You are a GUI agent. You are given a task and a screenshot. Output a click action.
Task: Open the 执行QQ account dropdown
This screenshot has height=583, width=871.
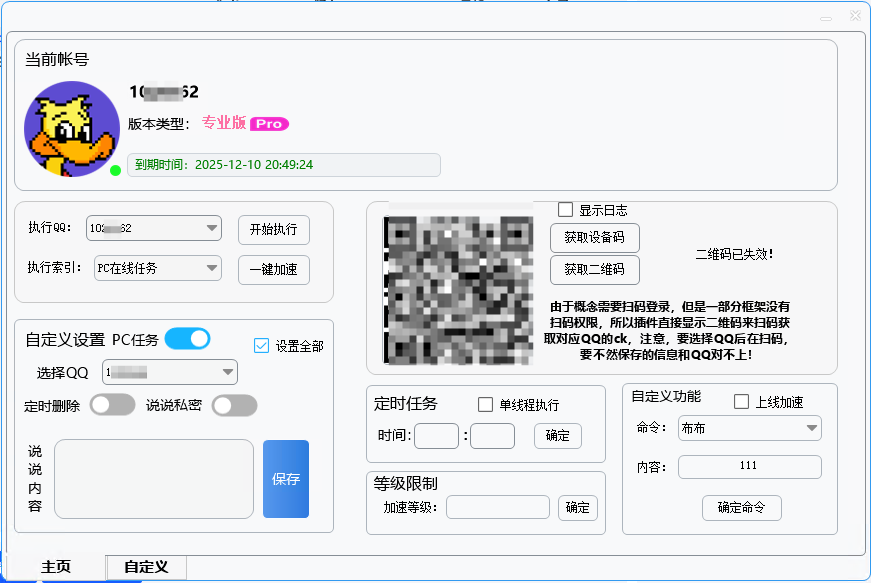tap(154, 228)
